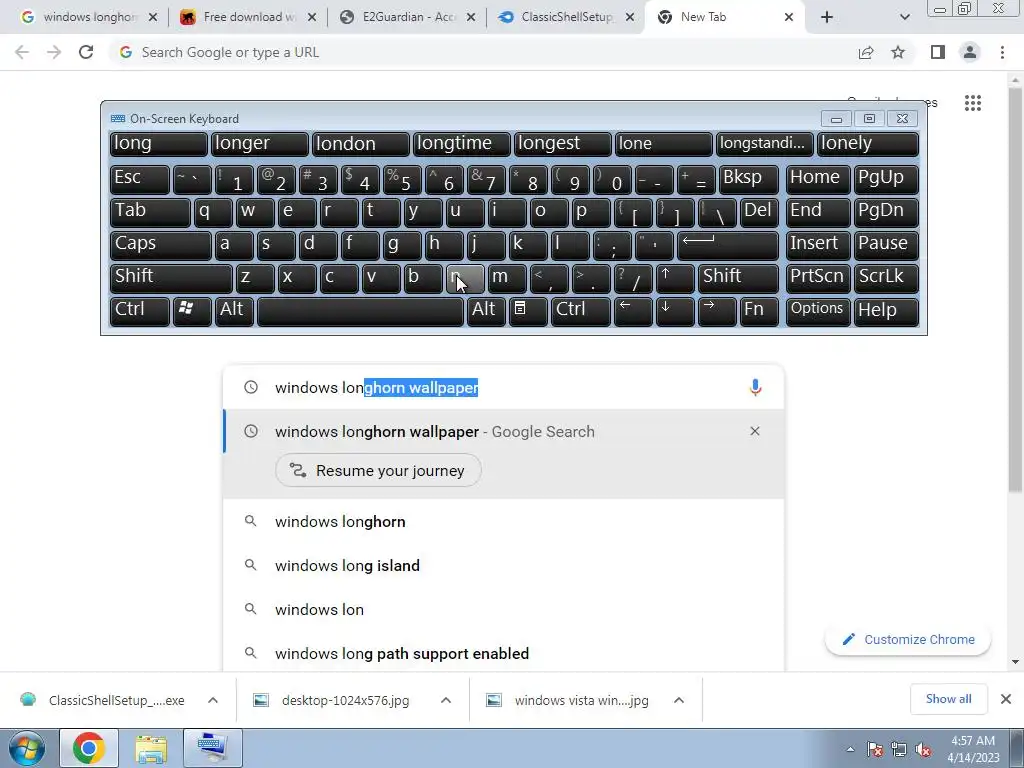Expand options for ClassicShellSetup download
Screen dimensions: 1024x768
(x=213, y=700)
